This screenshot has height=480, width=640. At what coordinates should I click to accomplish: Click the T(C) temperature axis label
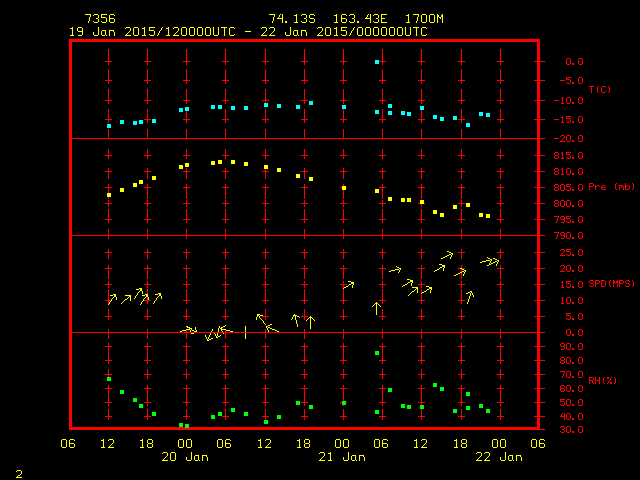(599, 90)
